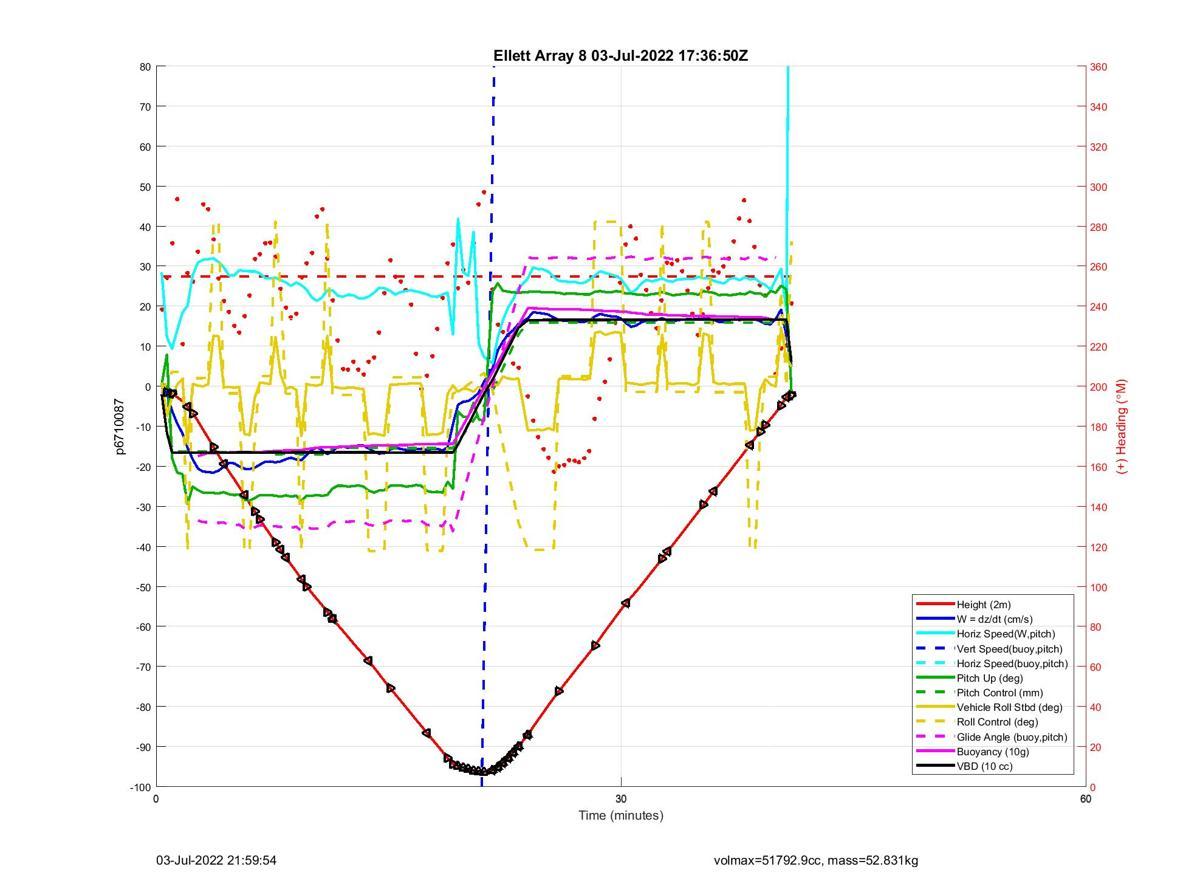The height and width of the screenshot is (885, 1200).
Task: Select the p6710087-axis tick label "-50"
Action: coord(143,587)
